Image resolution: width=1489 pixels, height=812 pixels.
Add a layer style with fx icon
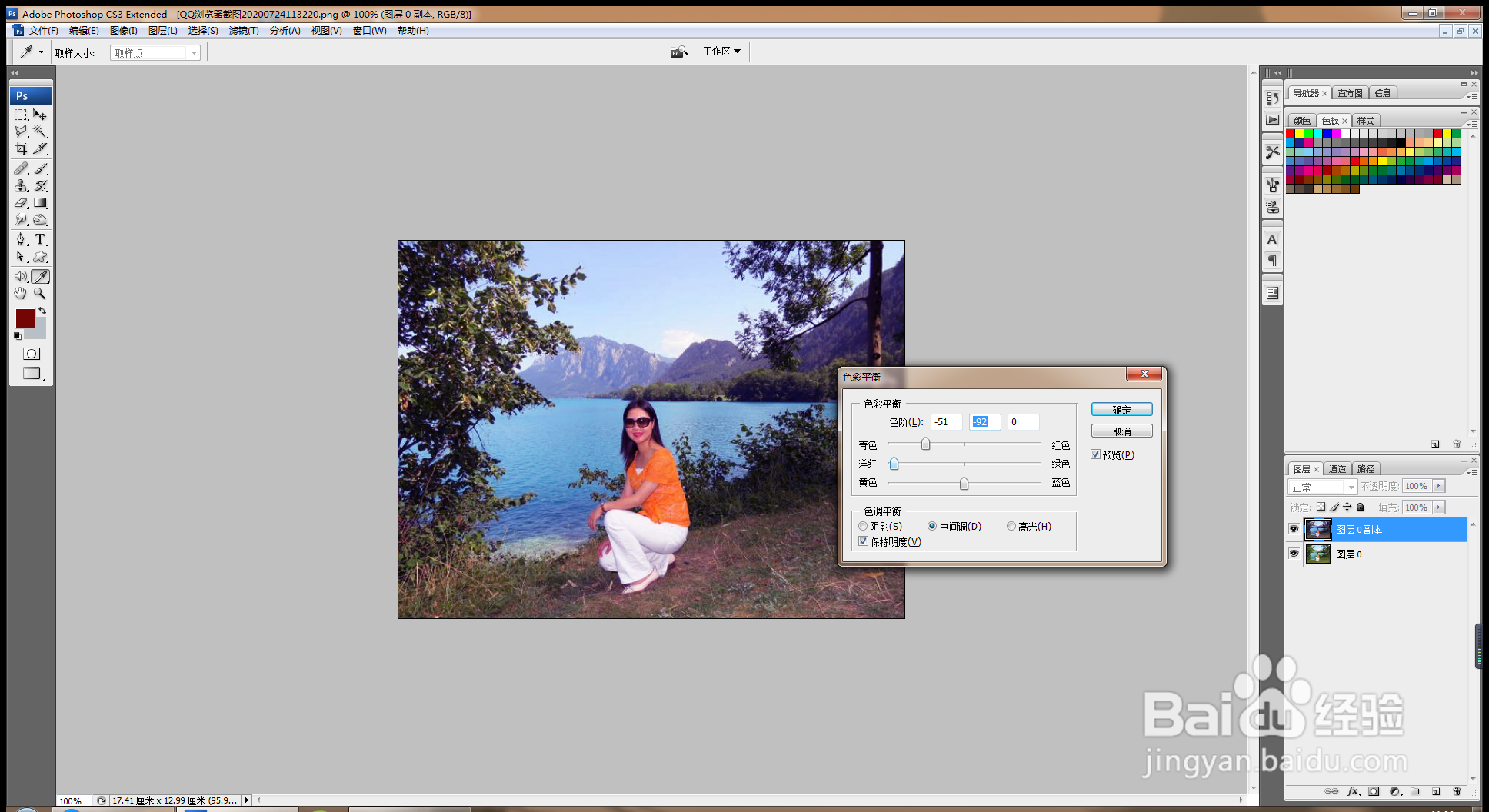(1354, 791)
